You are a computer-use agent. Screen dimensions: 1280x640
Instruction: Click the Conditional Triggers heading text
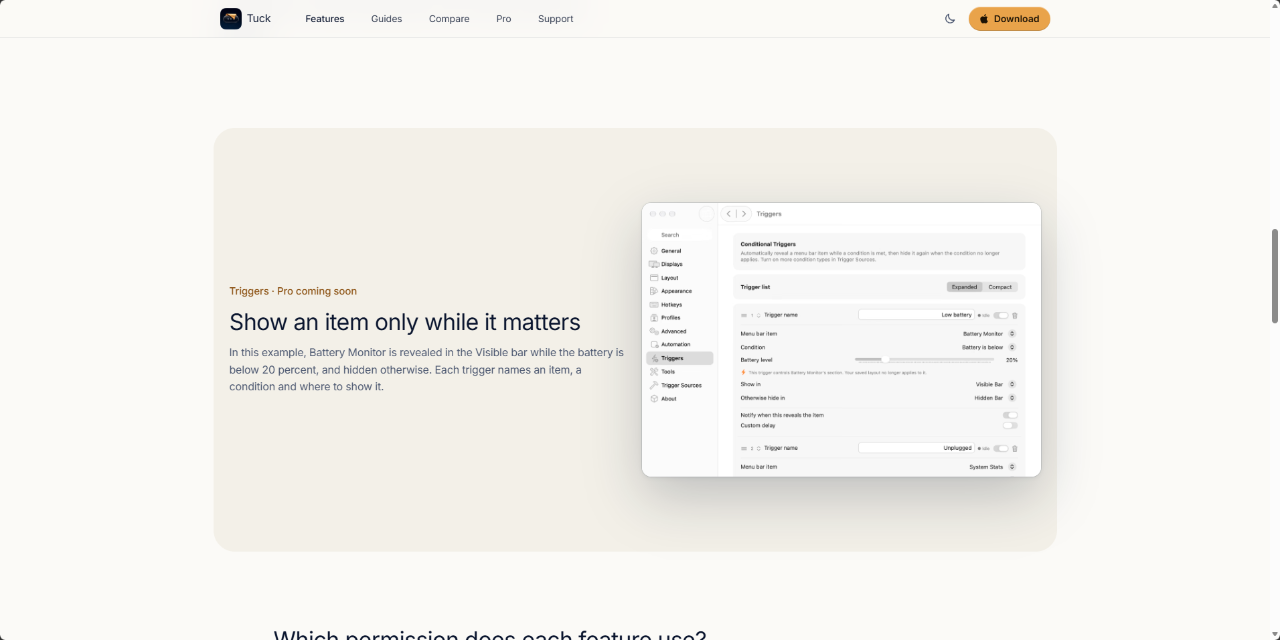pyautogui.click(x=768, y=244)
